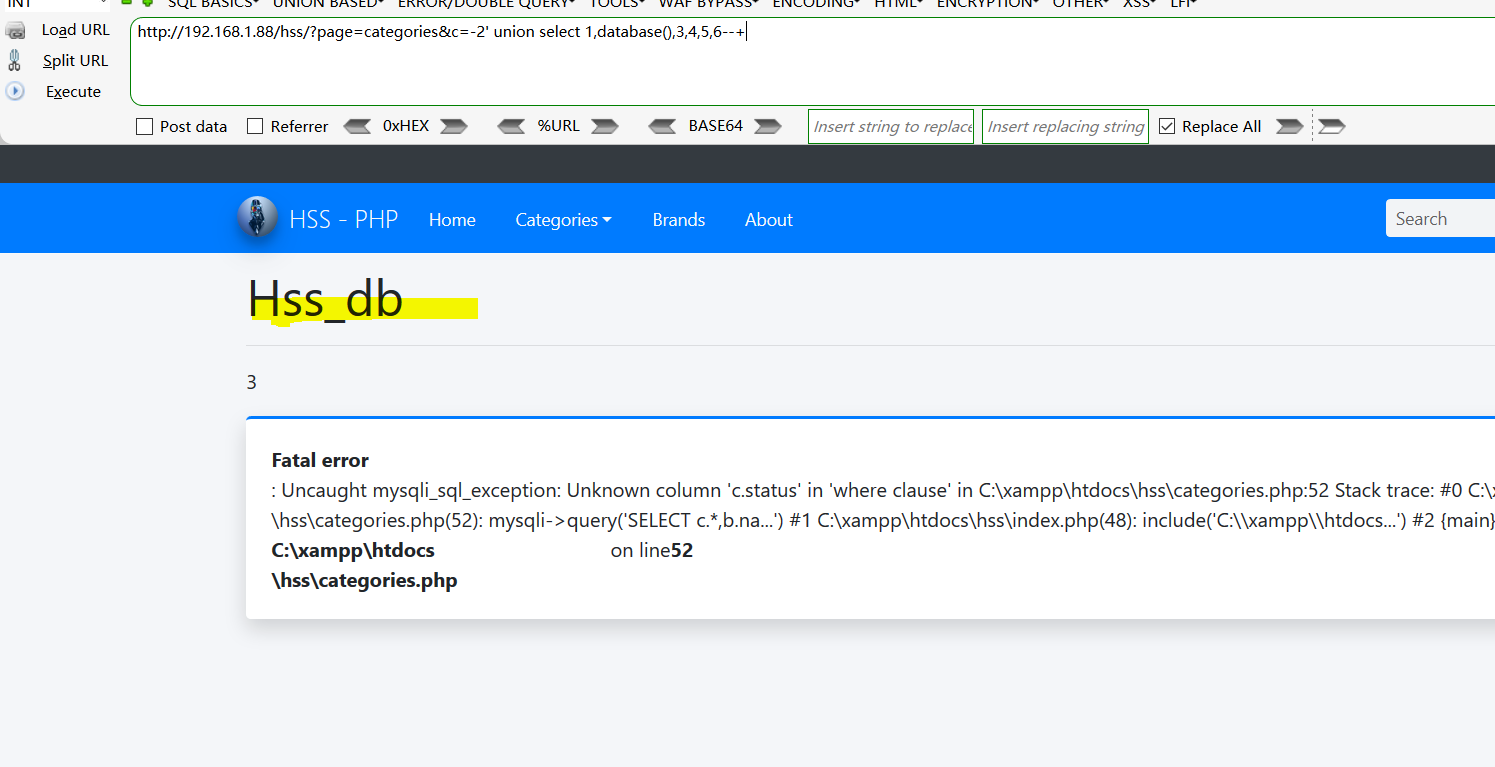Click the number 3 under the heading

(x=251, y=382)
